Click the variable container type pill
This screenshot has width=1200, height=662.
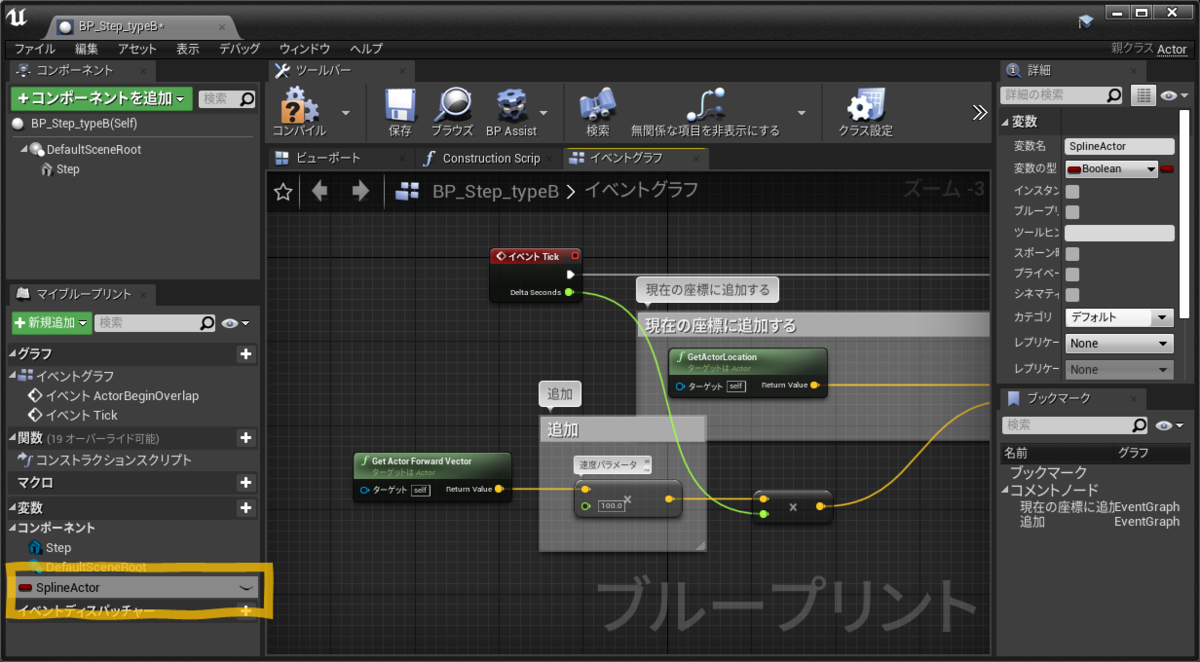coord(1167,169)
